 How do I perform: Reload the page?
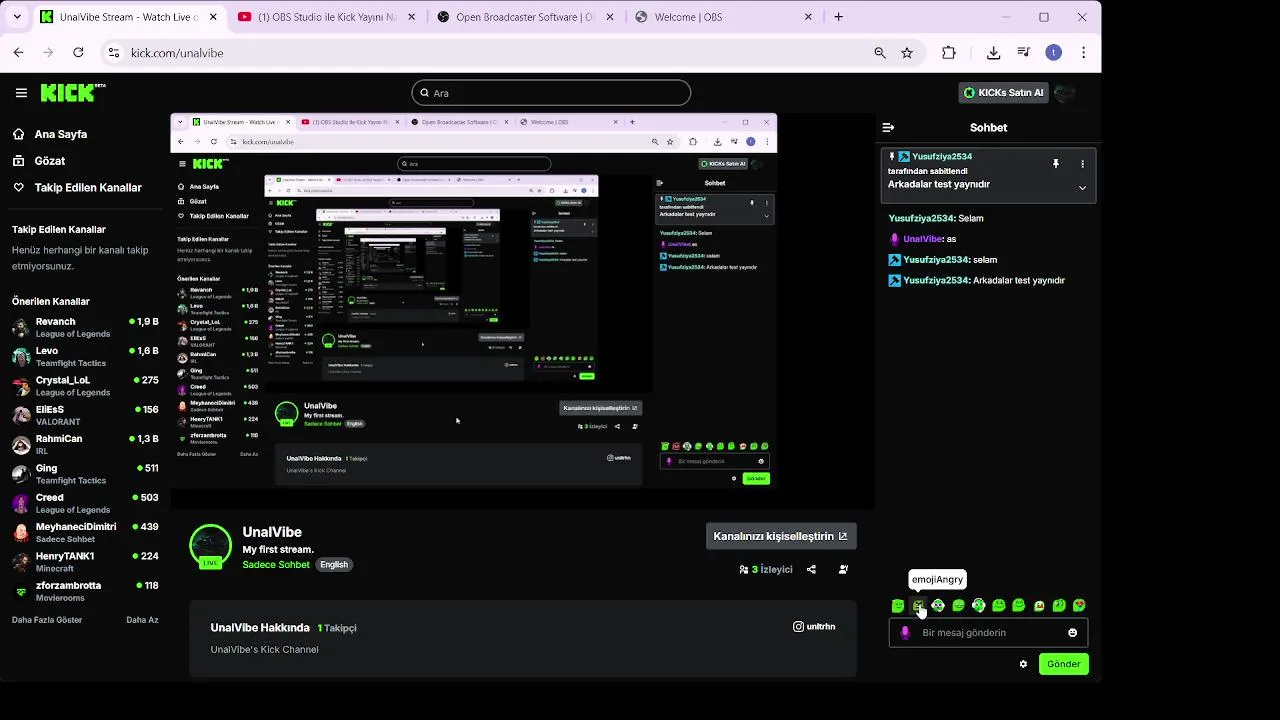(x=78, y=53)
